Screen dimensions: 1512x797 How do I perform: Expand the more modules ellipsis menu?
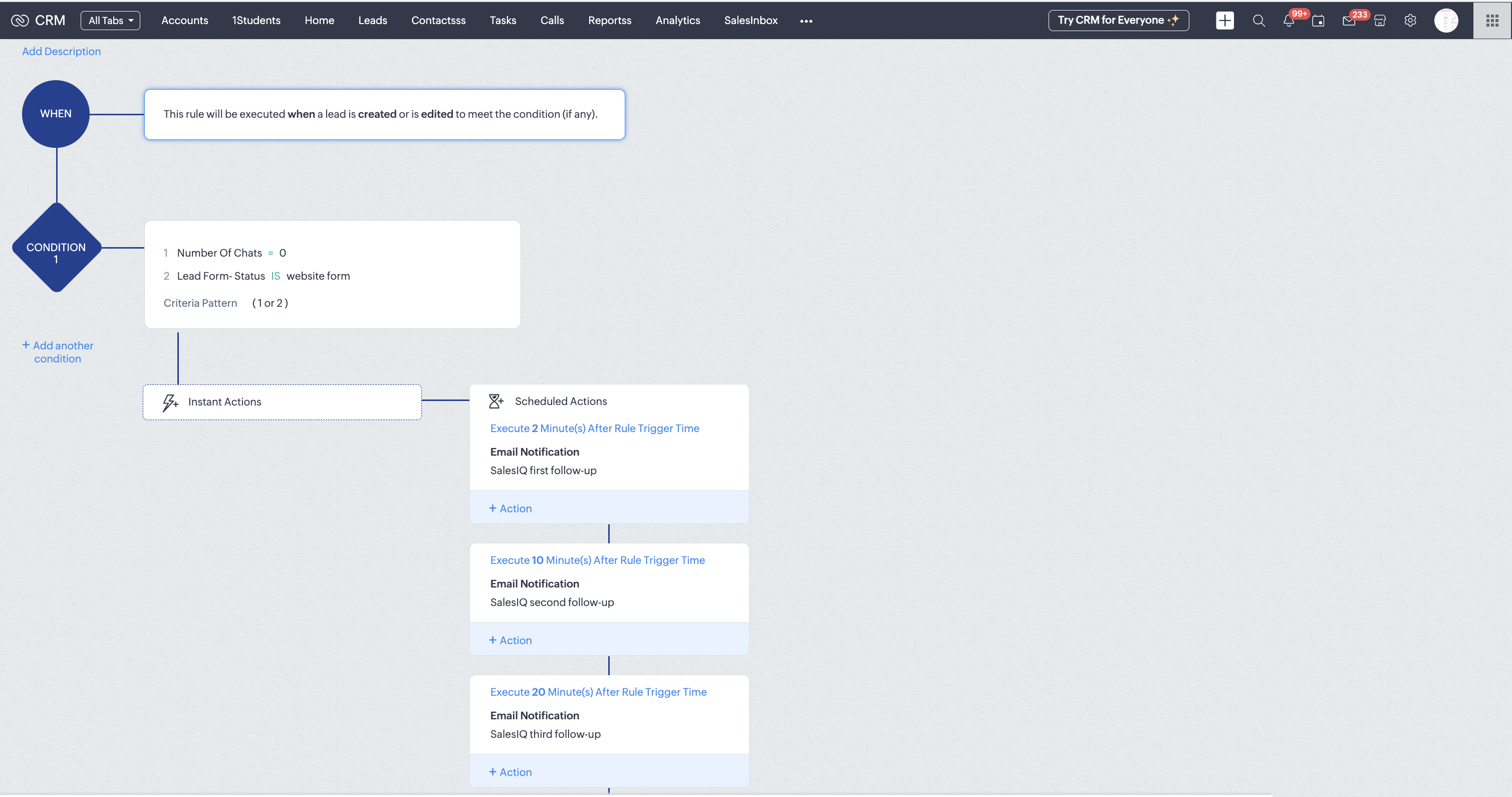tap(806, 21)
